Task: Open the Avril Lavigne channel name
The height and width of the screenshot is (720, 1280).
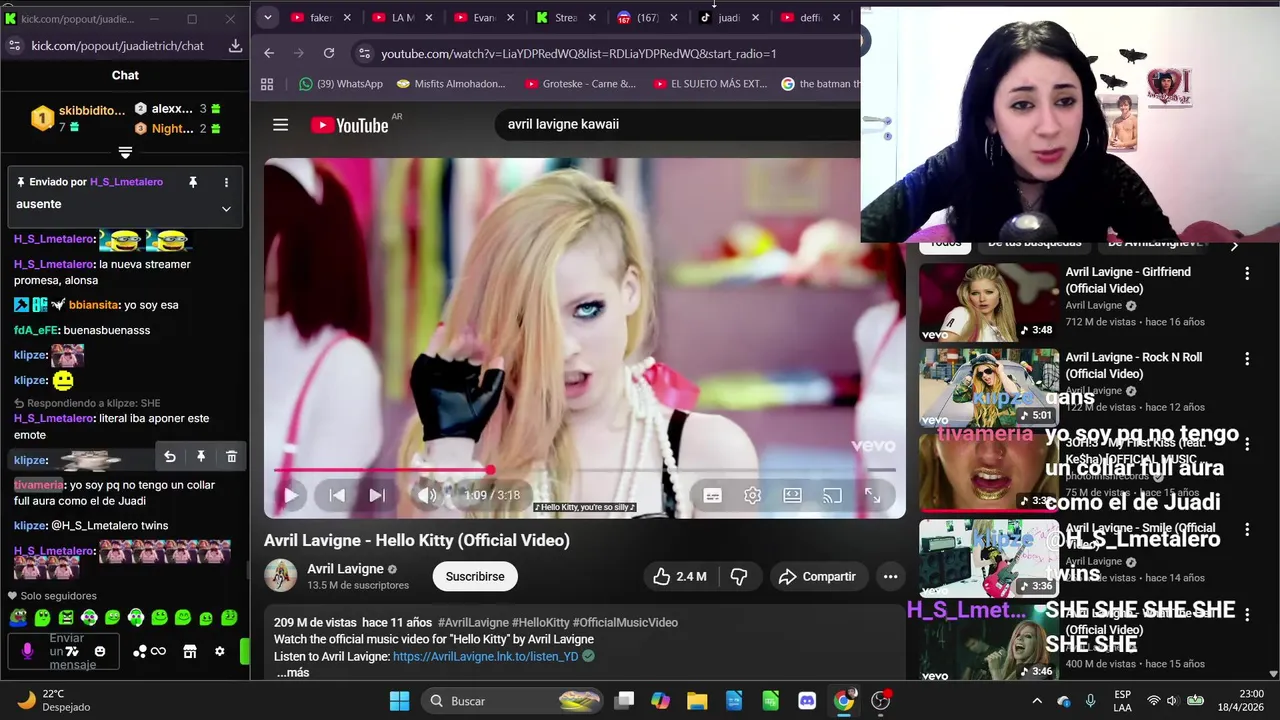Action: coord(345,568)
